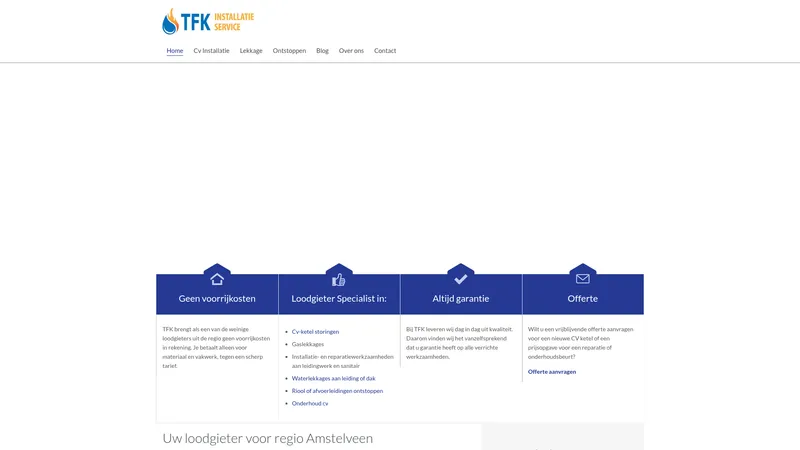Open the Onderhoud cv link
The image size is (800, 450).
coord(310,403)
